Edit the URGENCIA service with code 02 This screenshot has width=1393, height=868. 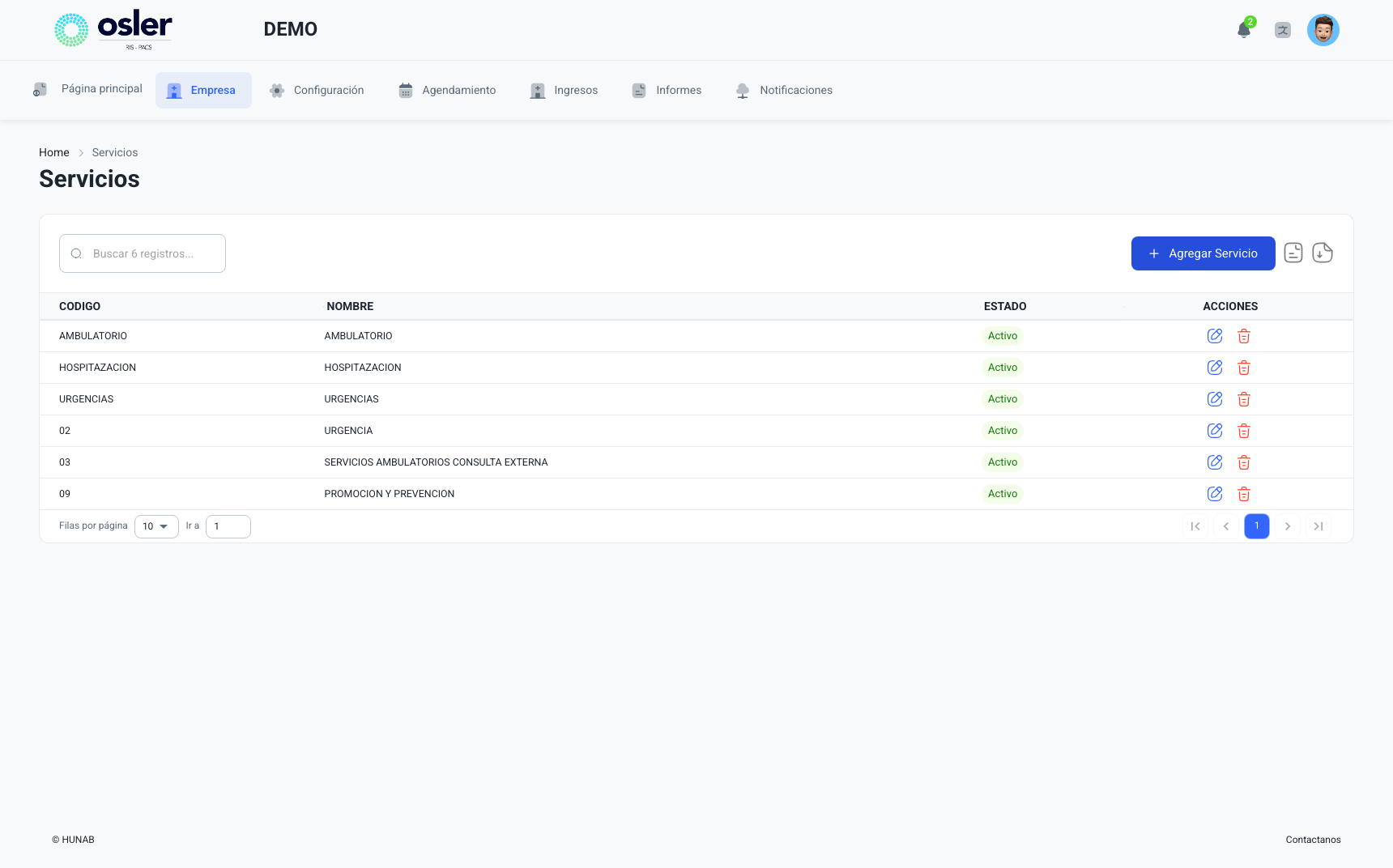[x=1215, y=431]
